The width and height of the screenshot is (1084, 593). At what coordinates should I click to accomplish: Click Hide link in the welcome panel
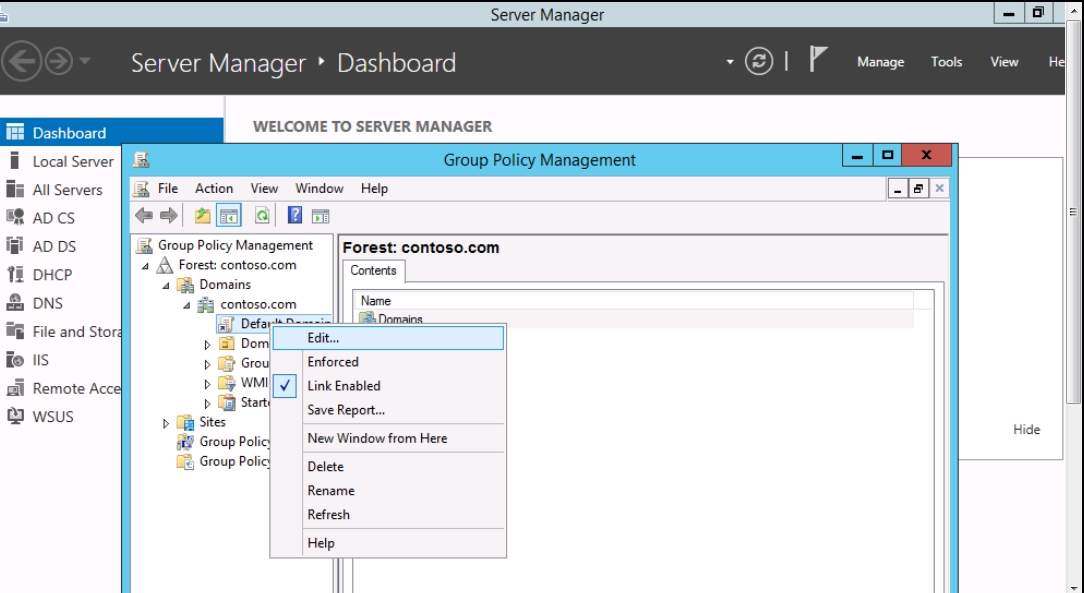[x=1026, y=429]
